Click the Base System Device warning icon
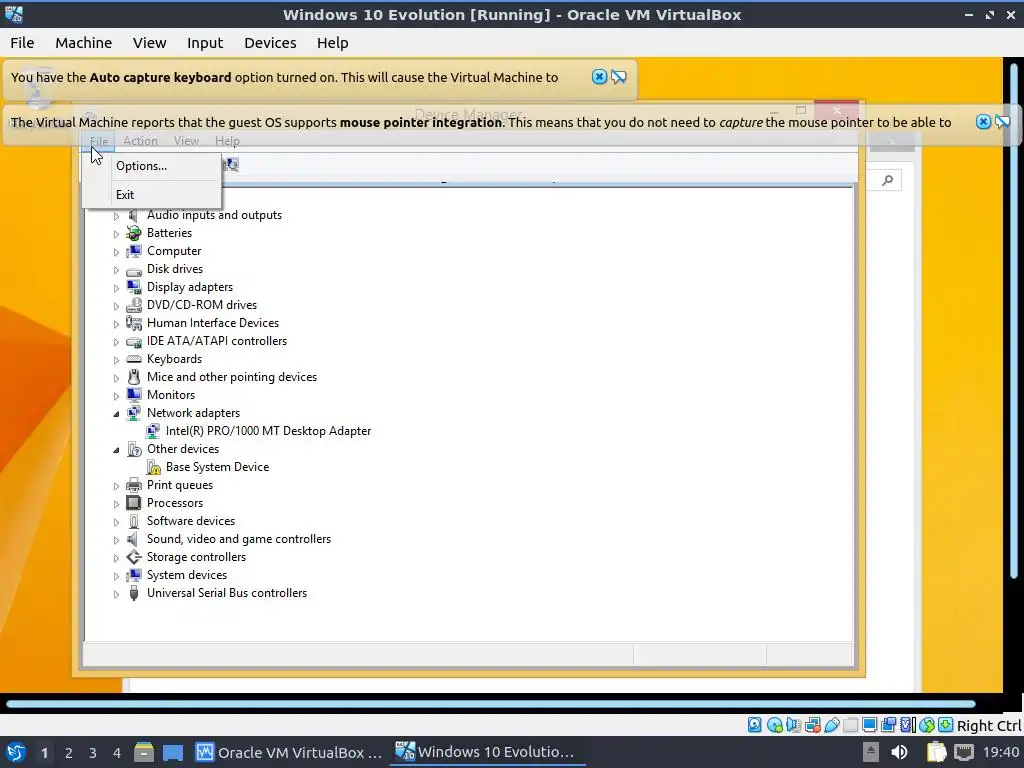The width and height of the screenshot is (1024, 768). click(153, 467)
